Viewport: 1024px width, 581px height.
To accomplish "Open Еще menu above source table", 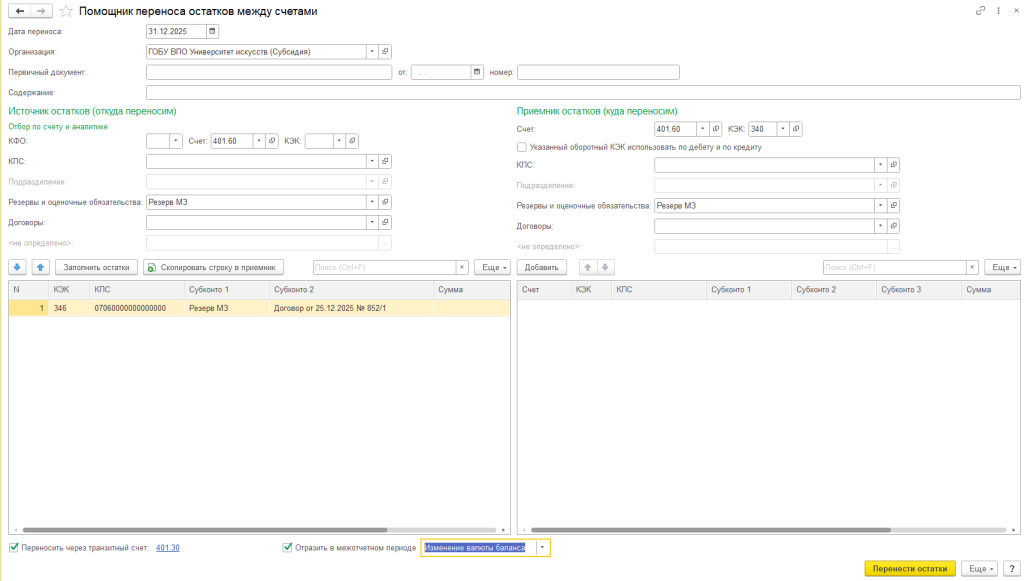I will pos(493,267).
